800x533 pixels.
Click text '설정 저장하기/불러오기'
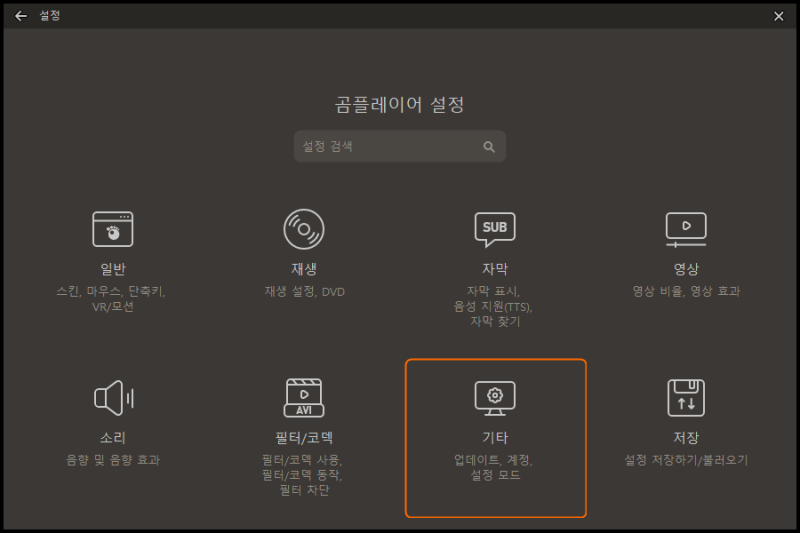click(x=686, y=460)
